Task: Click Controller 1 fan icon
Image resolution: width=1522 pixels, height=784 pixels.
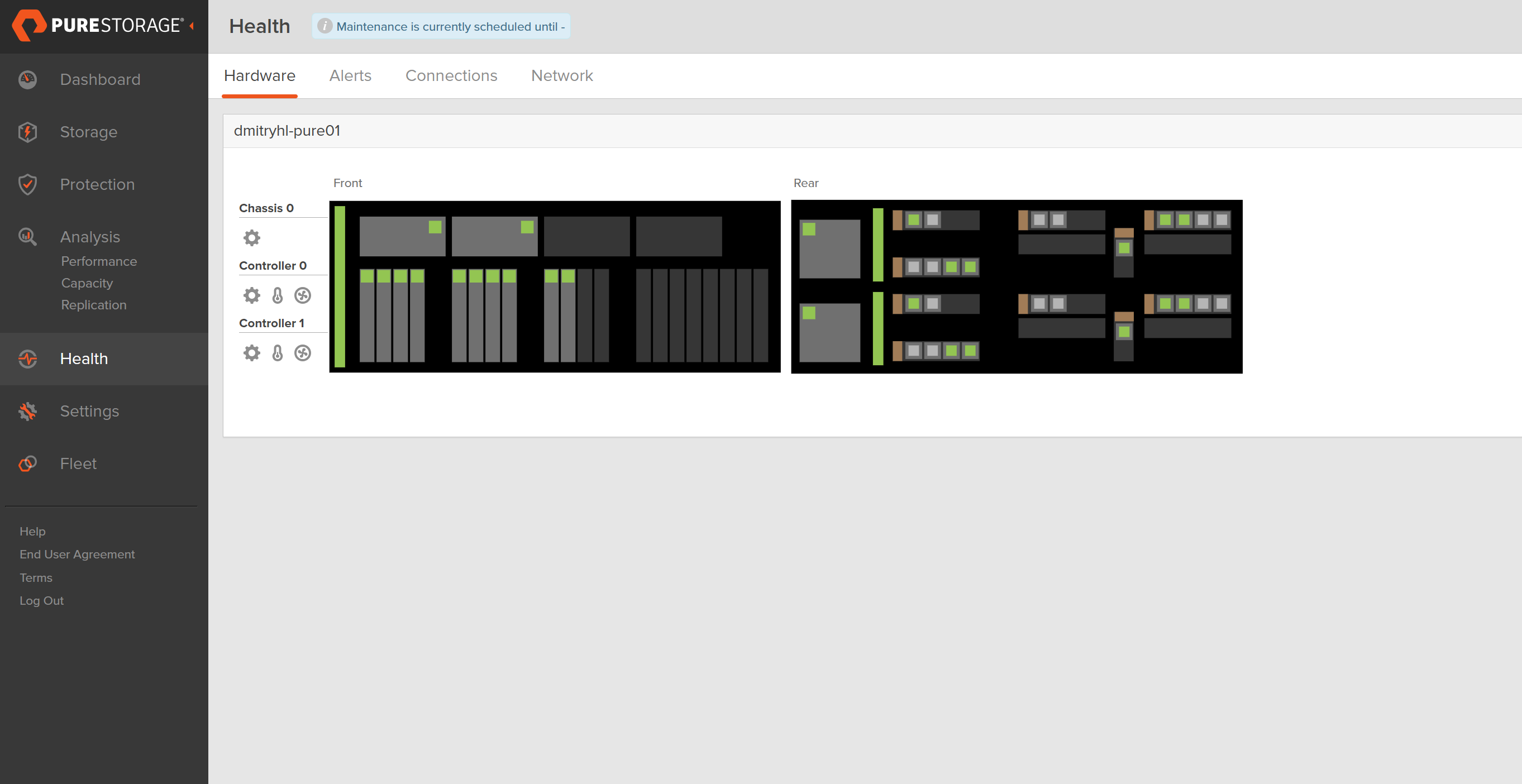Action: 303,353
